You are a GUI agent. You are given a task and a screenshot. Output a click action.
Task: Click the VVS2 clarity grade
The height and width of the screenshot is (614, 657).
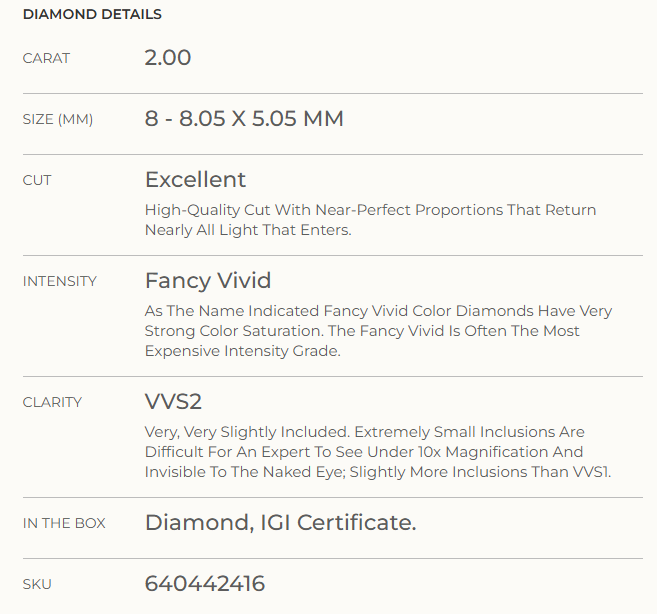point(173,402)
